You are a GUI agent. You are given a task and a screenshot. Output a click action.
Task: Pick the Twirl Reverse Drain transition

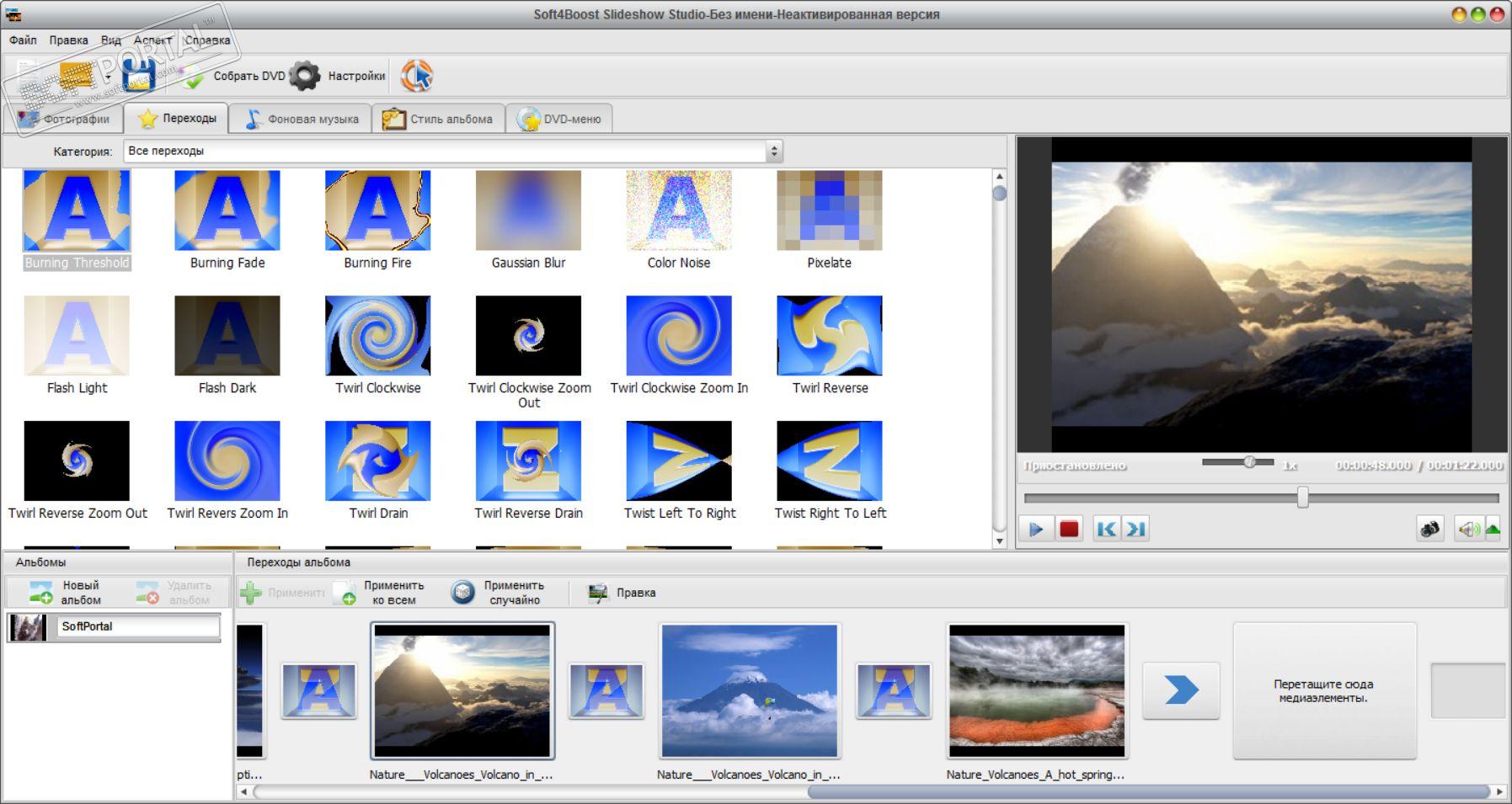click(x=528, y=471)
